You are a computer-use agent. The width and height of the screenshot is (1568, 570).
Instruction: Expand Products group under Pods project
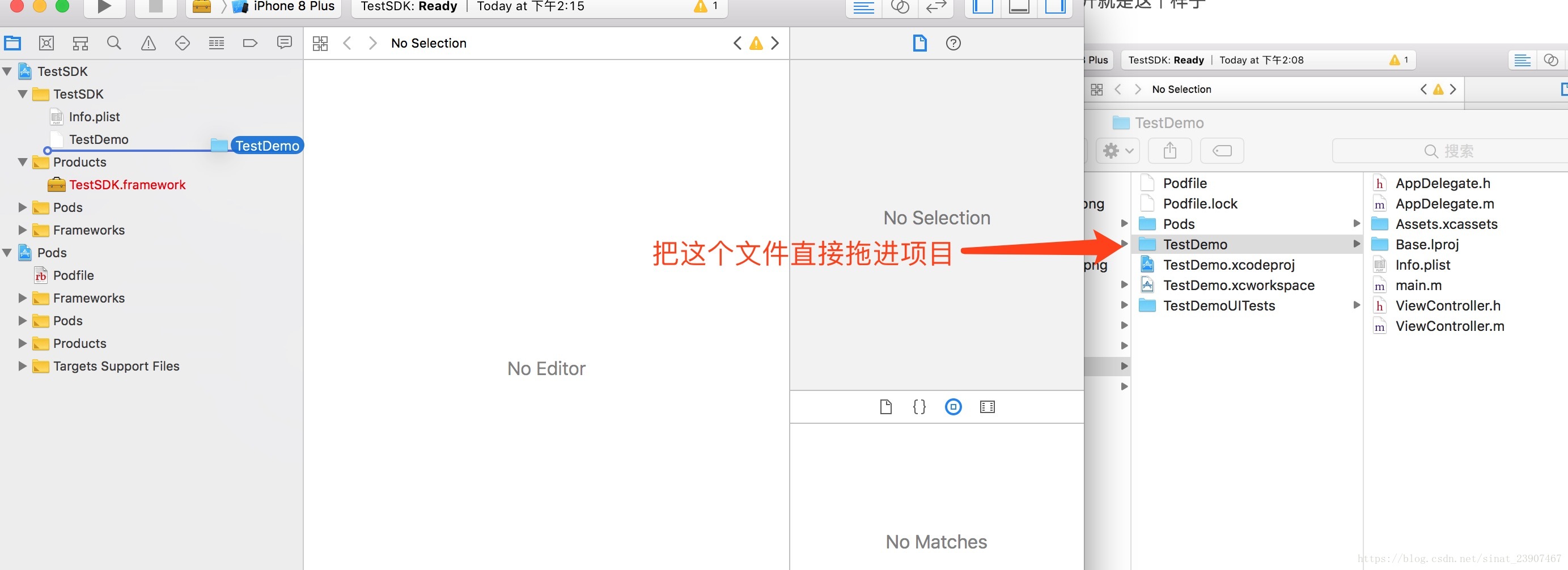pos(23,344)
